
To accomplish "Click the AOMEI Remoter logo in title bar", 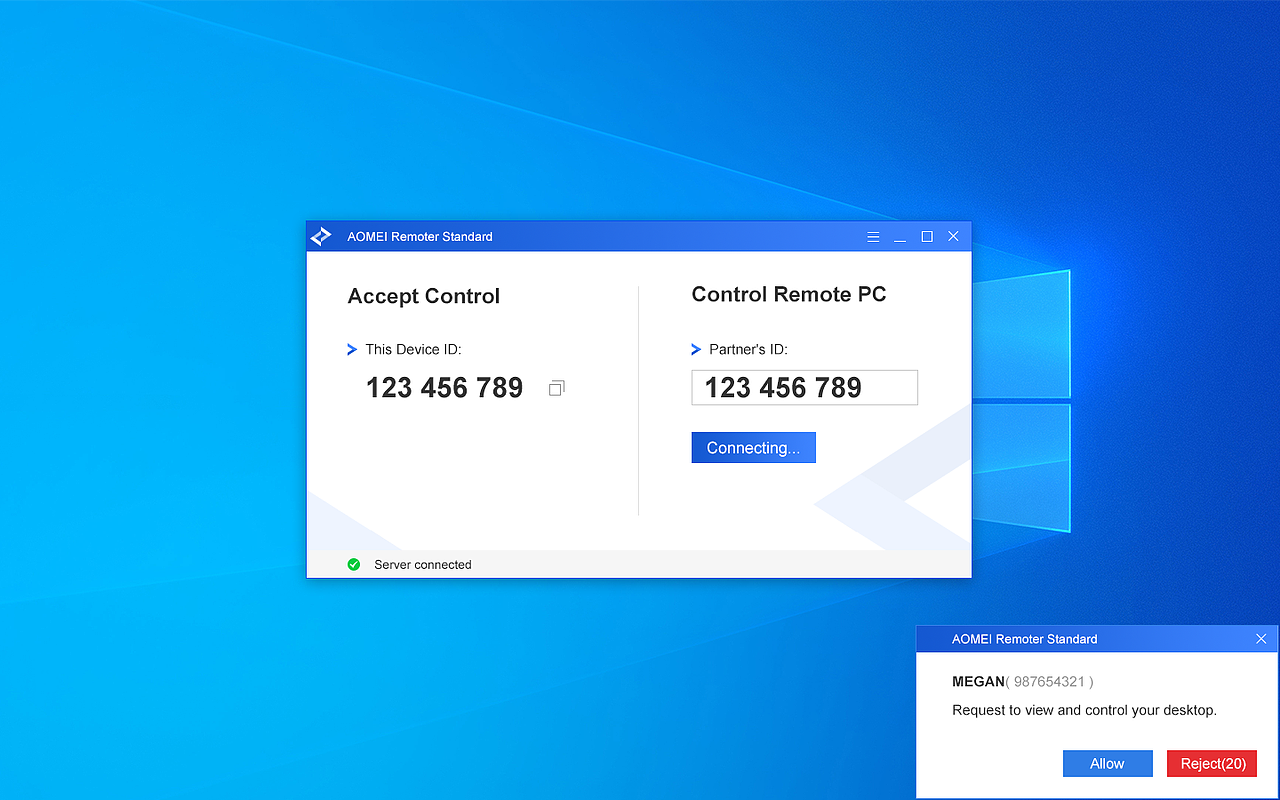I will [321, 237].
